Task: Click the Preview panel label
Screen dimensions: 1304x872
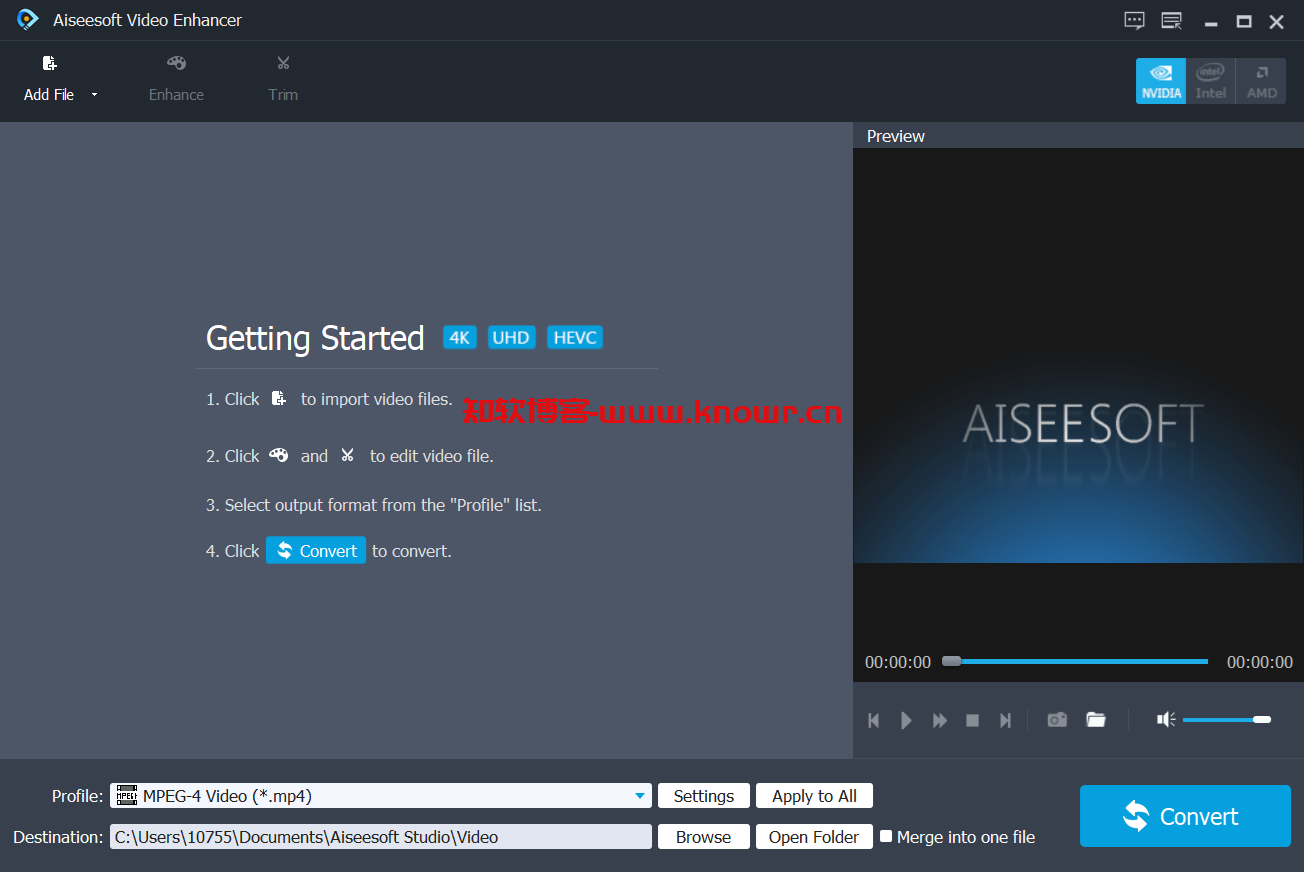Action: point(896,136)
